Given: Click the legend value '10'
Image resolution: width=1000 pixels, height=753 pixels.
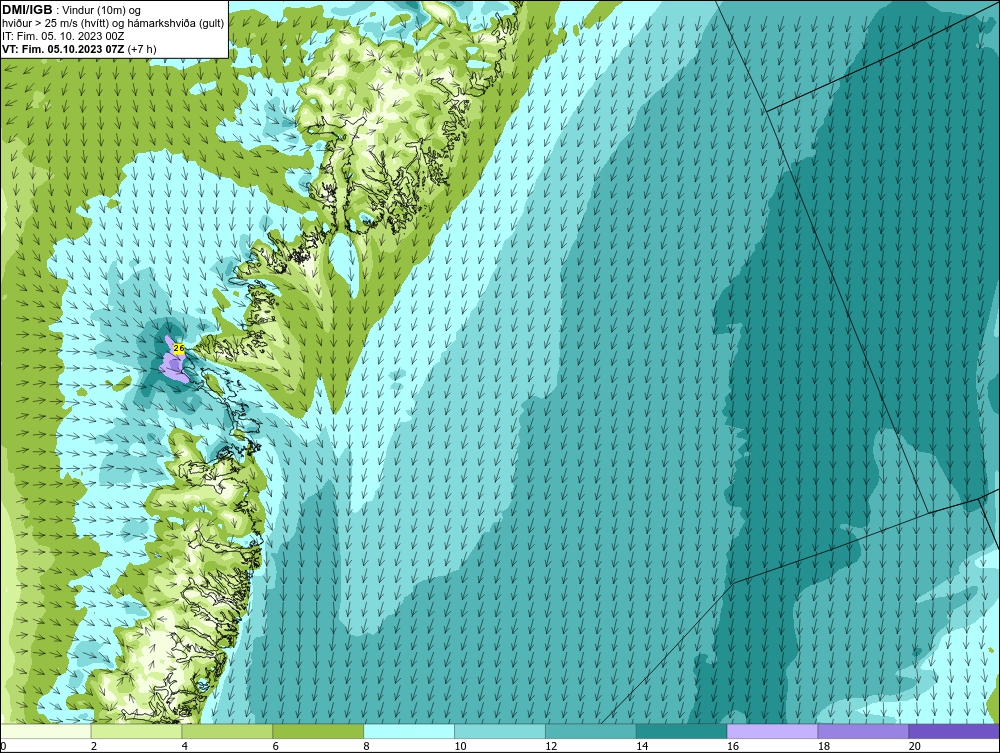Looking at the screenshot, I should tap(460, 746).
